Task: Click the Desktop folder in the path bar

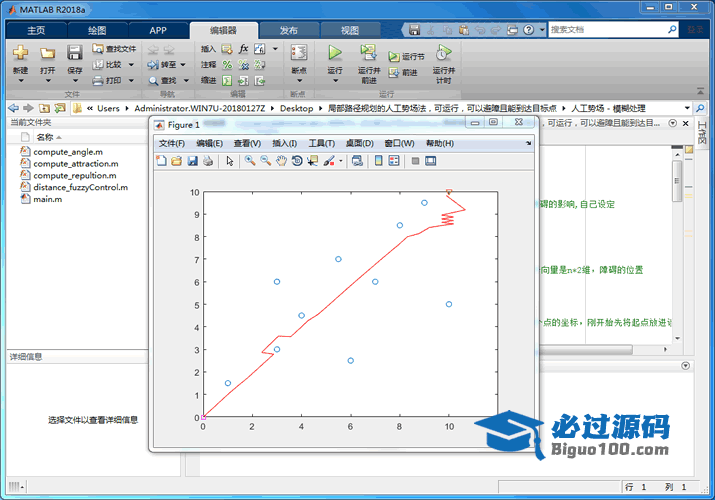Action: point(296,108)
